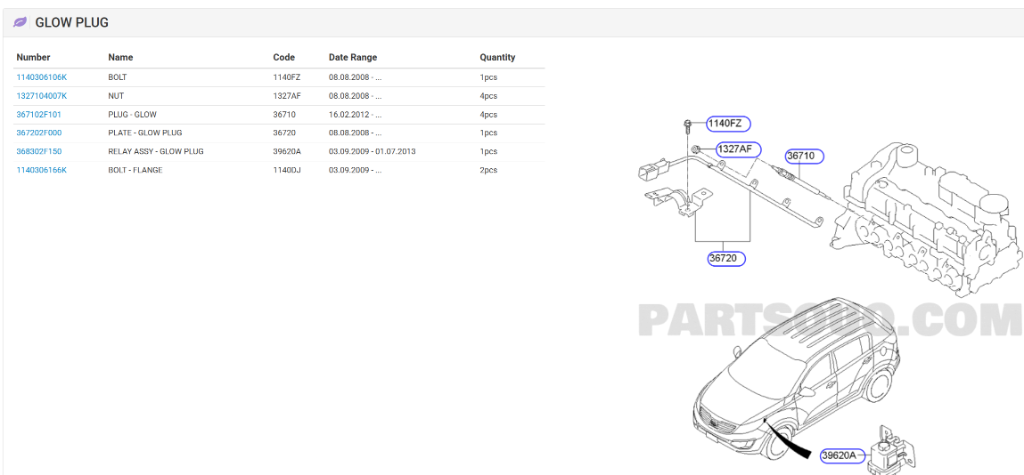
Task: Click the Code column header
Action: (284, 57)
